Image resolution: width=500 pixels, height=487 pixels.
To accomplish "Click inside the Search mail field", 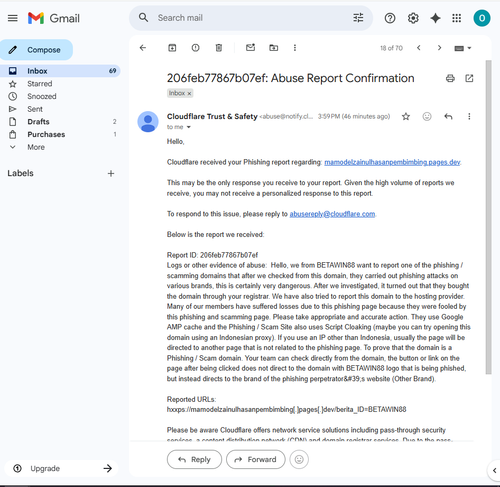I will pyautogui.click(x=250, y=18).
